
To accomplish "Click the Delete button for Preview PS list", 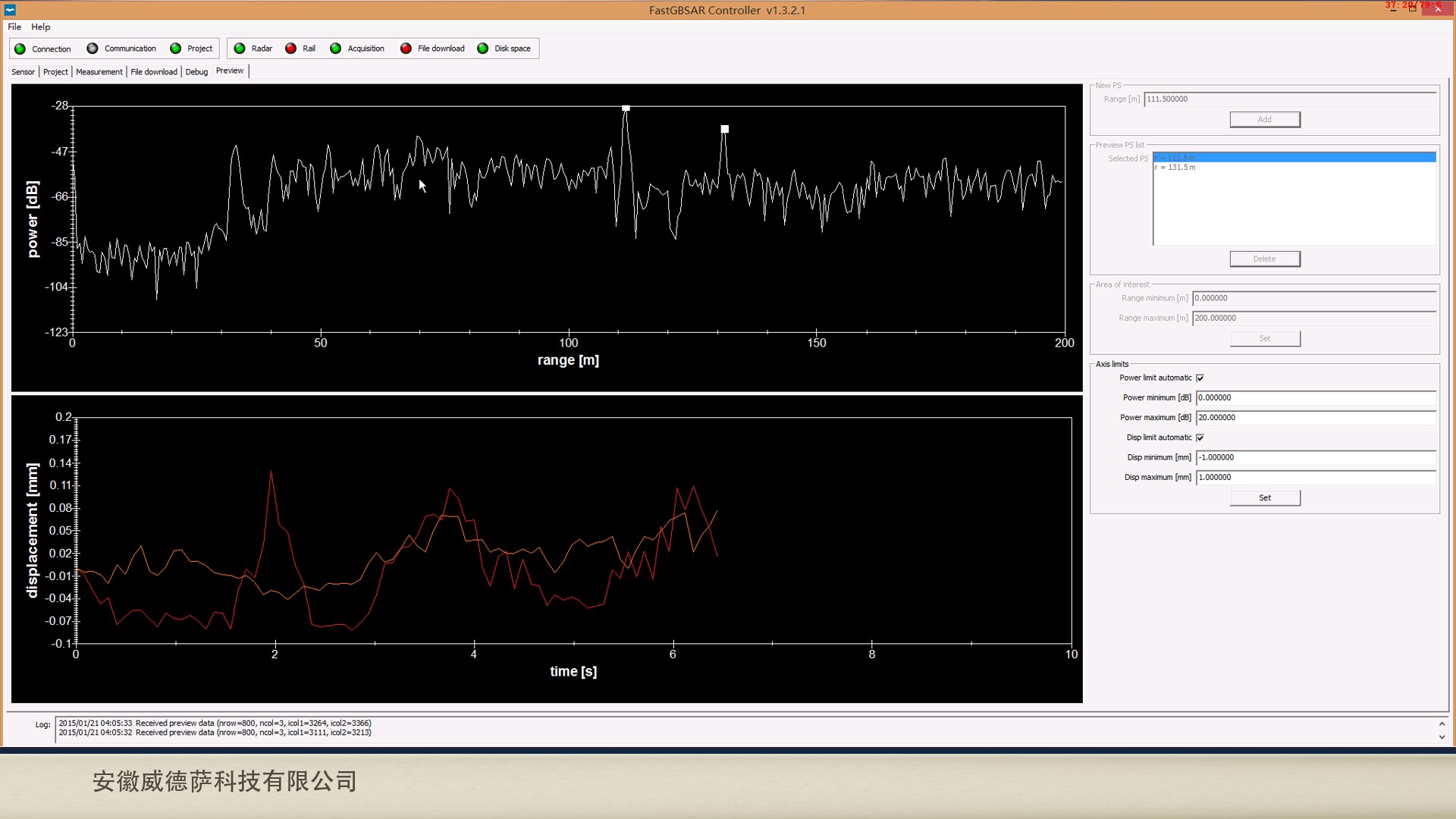I will pos(1265,259).
